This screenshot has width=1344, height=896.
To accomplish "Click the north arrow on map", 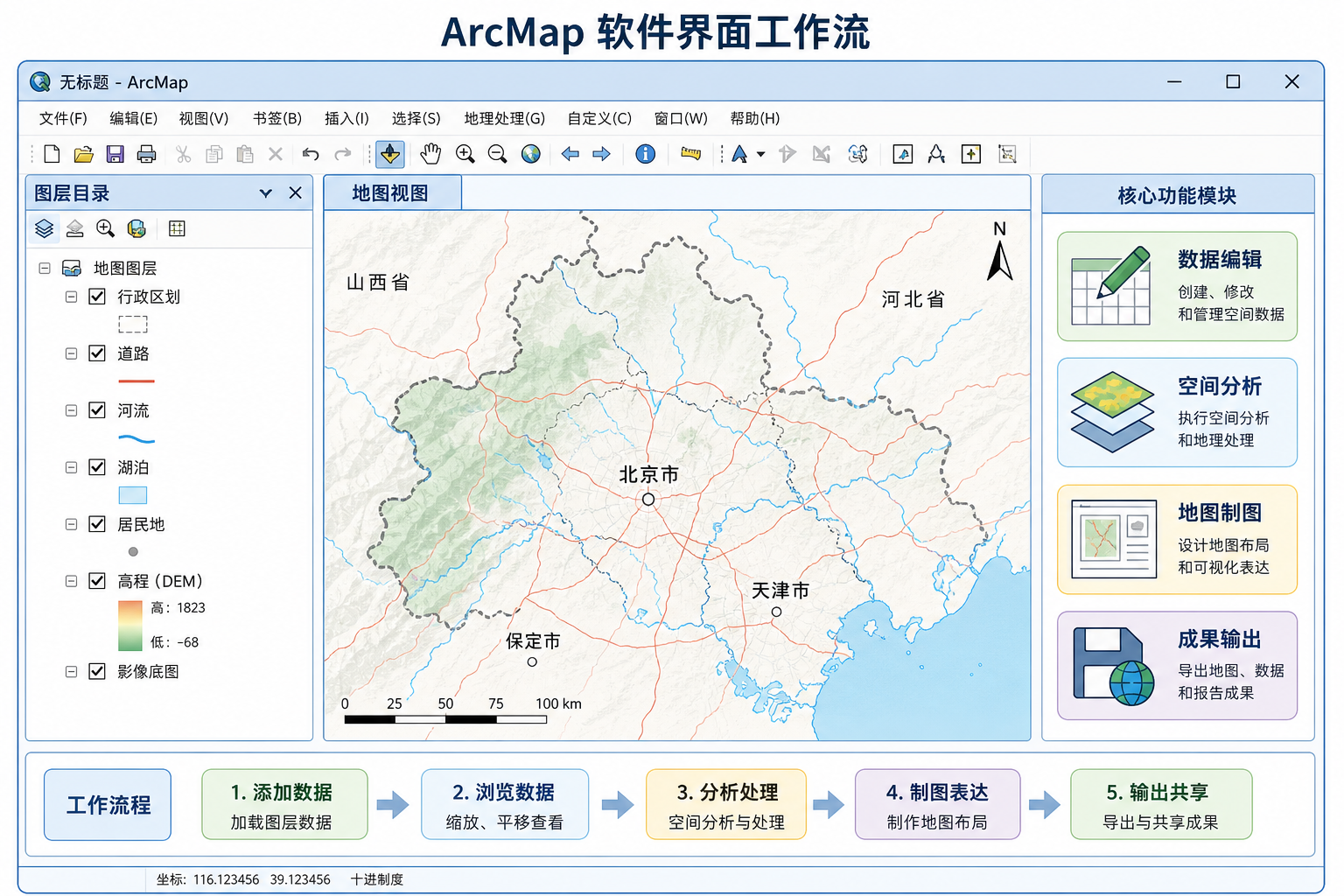I will [x=999, y=252].
